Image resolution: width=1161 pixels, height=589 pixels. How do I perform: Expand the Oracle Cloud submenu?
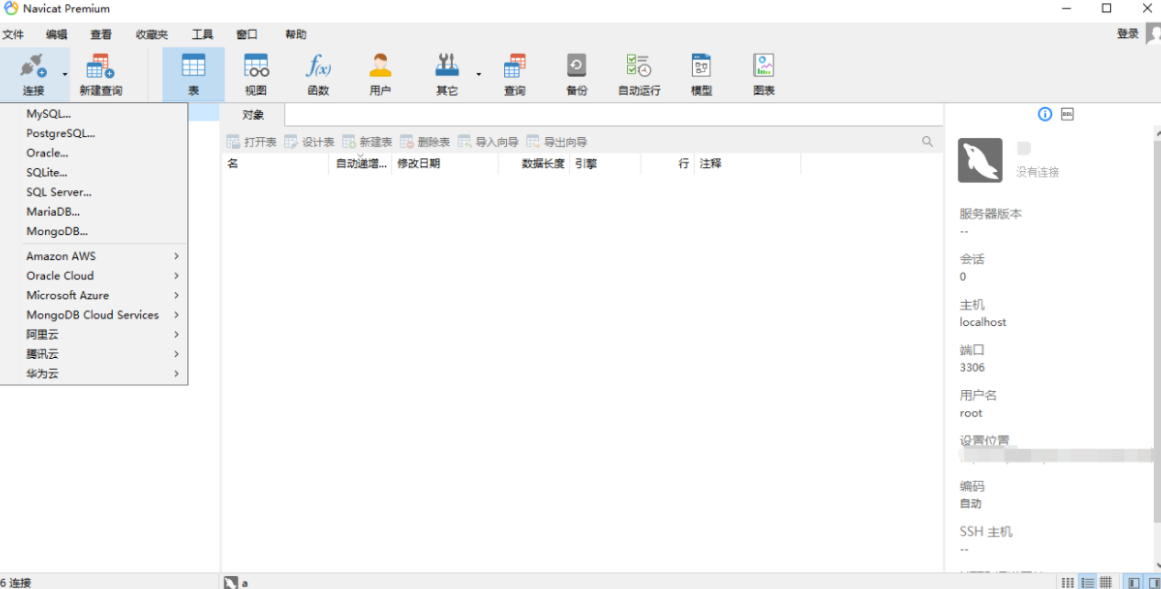click(x=94, y=276)
